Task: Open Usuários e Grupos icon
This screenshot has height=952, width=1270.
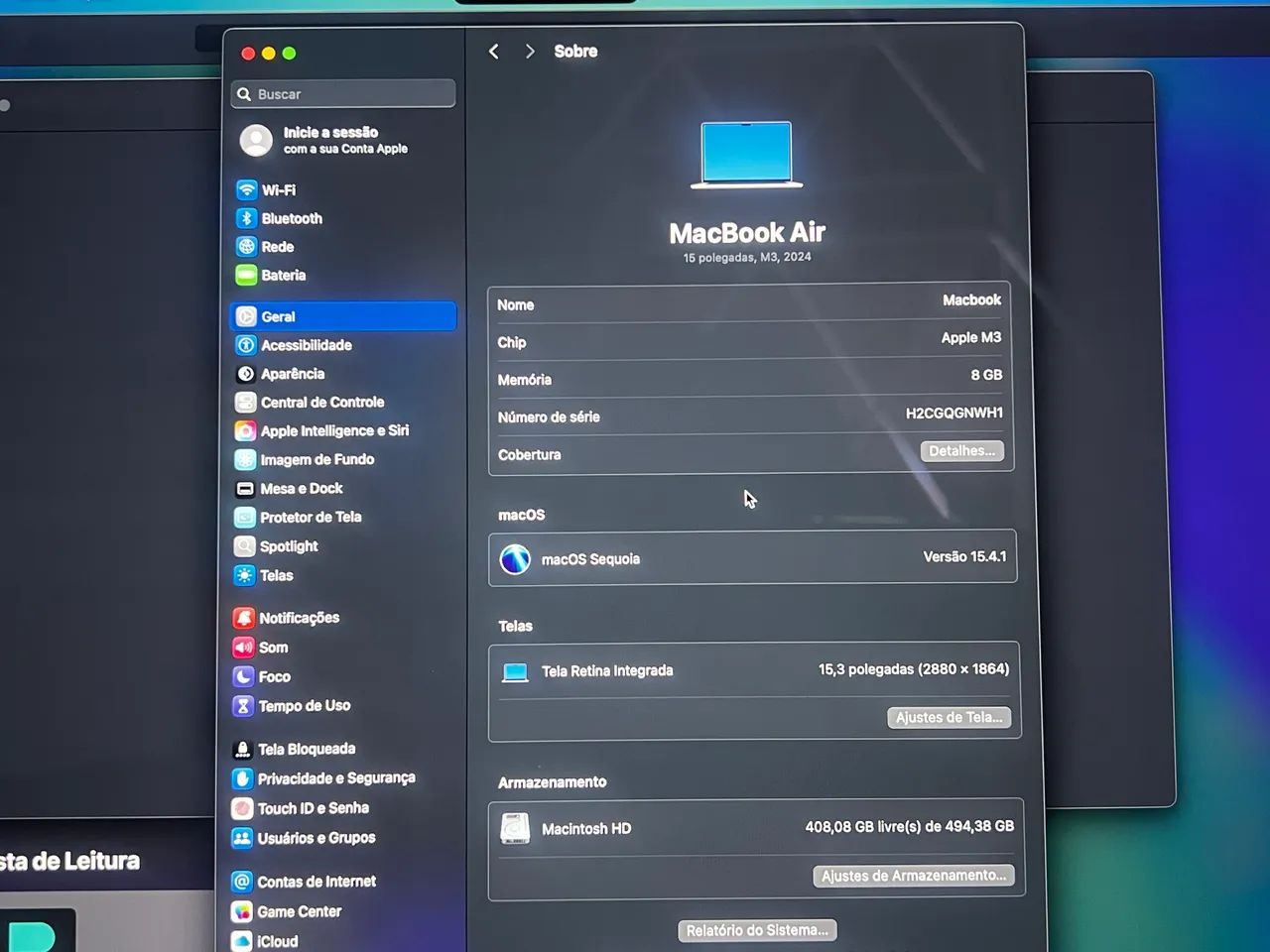Action: [x=242, y=838]
